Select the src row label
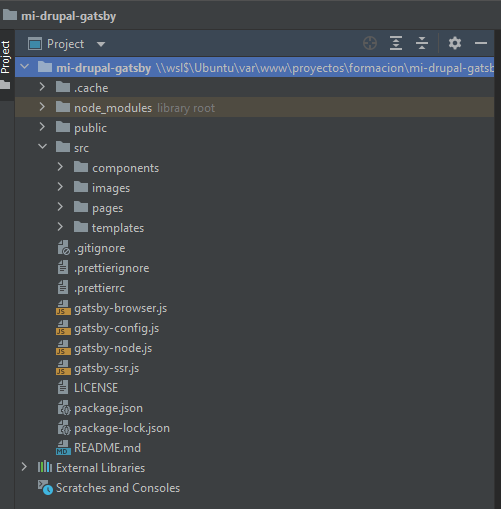Screen dimensions: 501x509 point(81,148)
